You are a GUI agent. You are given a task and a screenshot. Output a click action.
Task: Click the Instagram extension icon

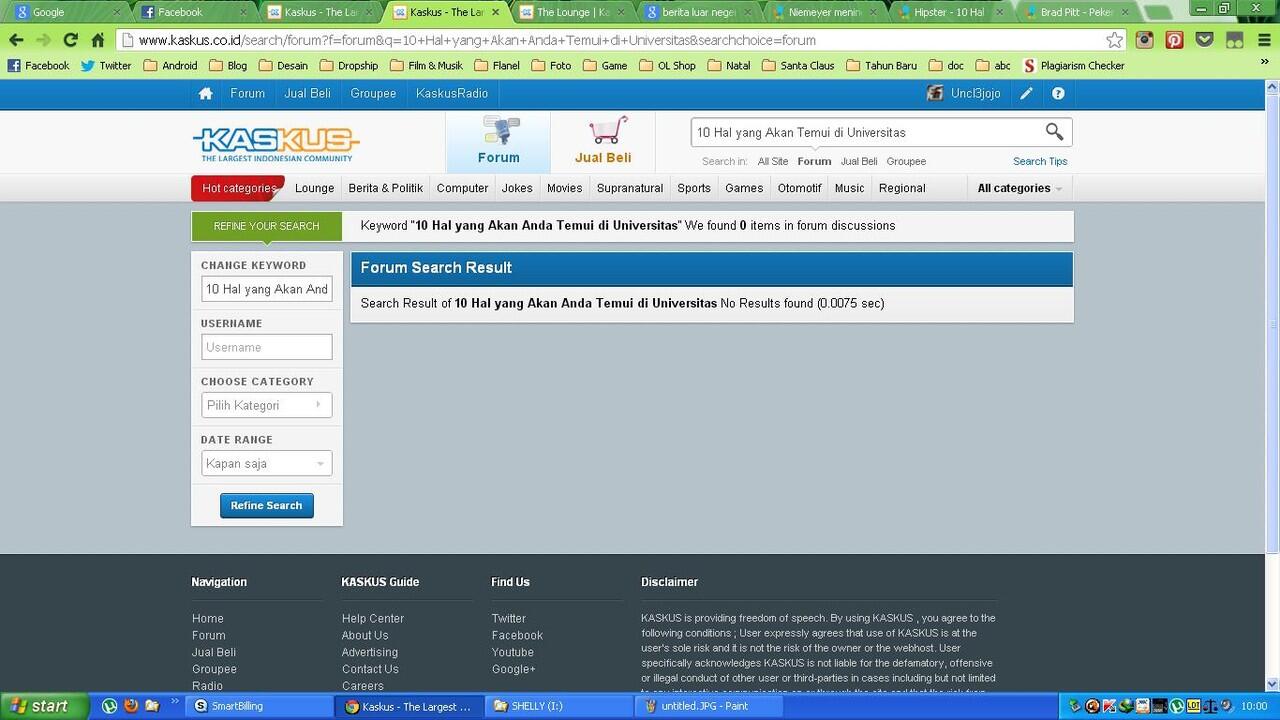pos(1145,40)
